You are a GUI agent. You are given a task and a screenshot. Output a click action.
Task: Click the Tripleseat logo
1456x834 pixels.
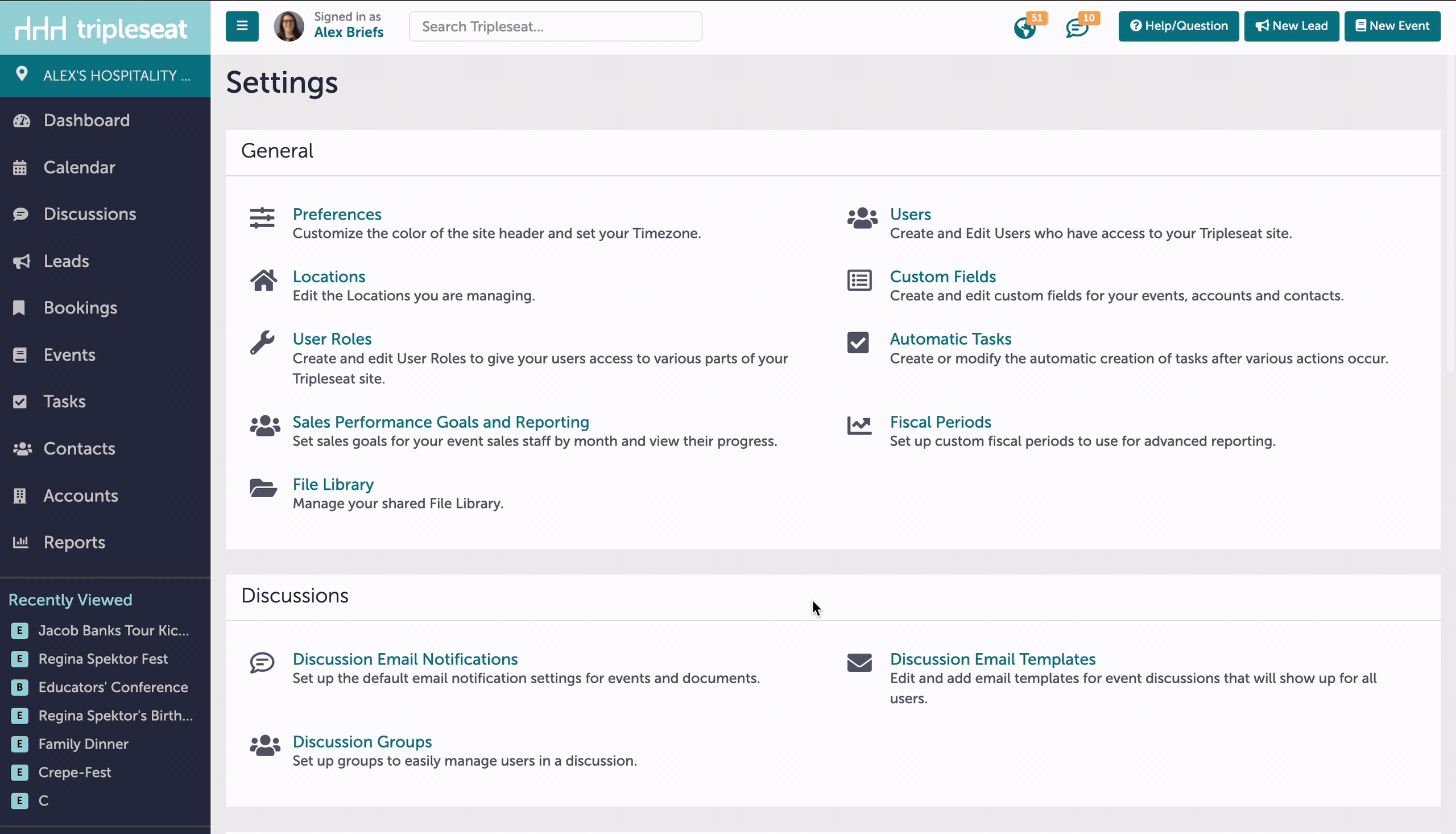[x=101, y=28]
